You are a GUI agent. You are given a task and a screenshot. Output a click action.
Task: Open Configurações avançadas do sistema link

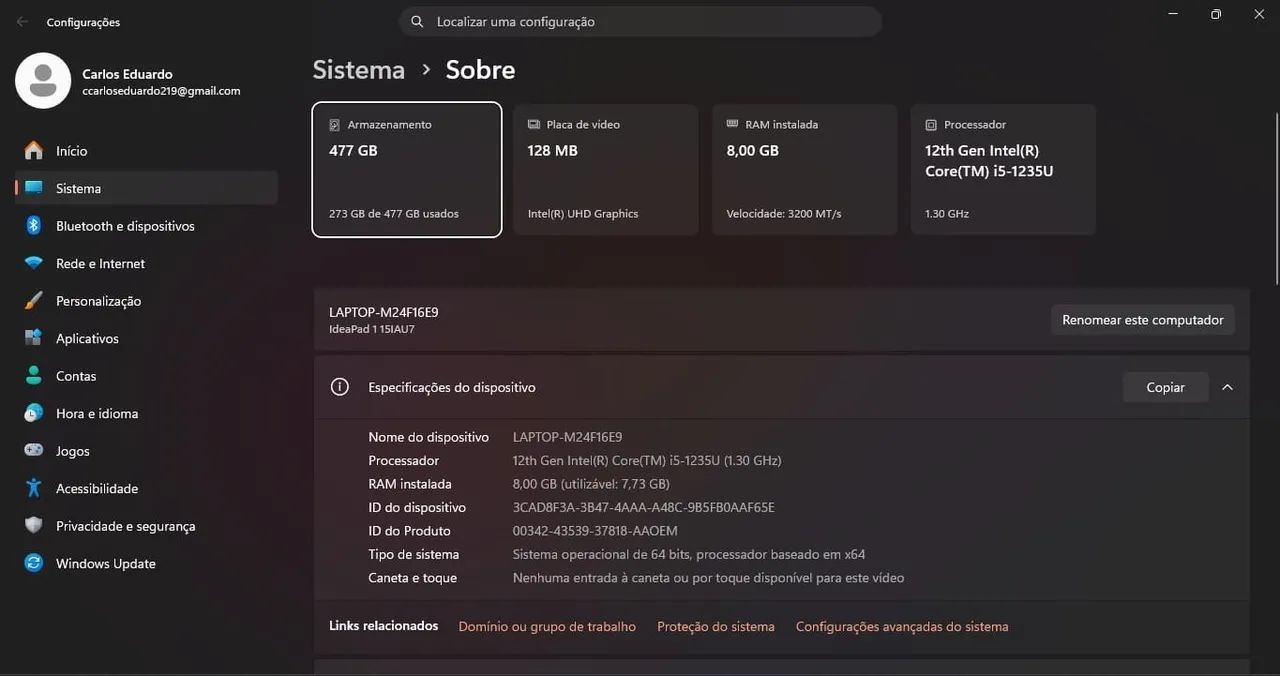tap(902, 627)
